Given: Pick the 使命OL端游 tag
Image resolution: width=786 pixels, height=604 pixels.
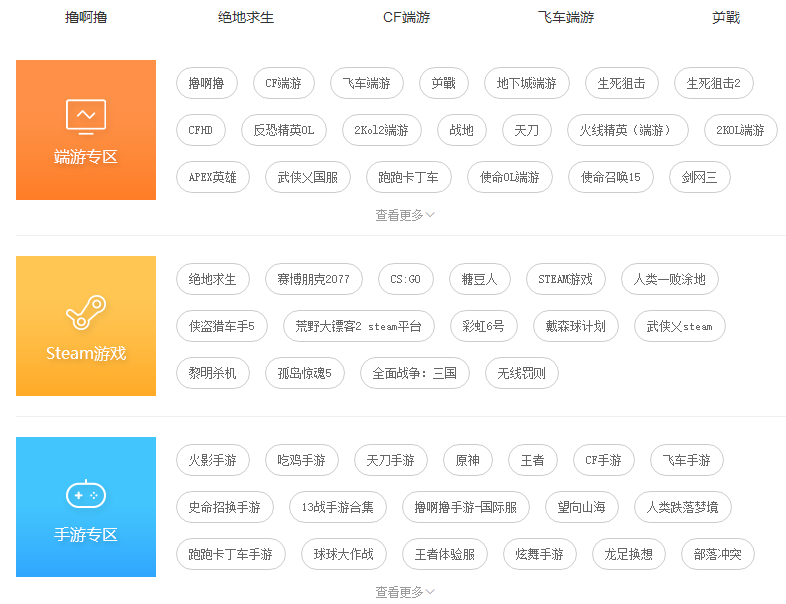Looking at the screenshot, I should pos(510,177).
